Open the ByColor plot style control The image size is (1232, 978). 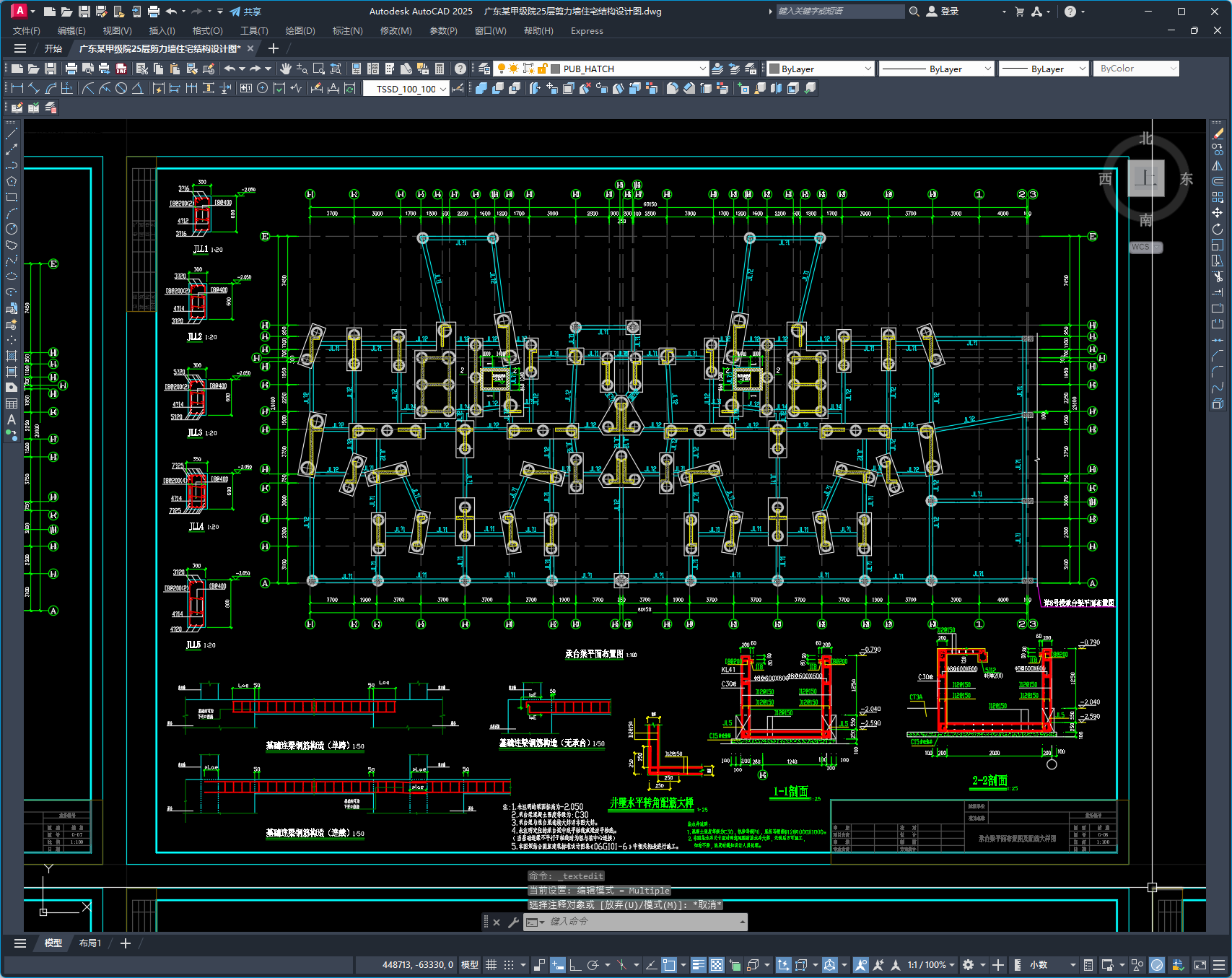1136,69
